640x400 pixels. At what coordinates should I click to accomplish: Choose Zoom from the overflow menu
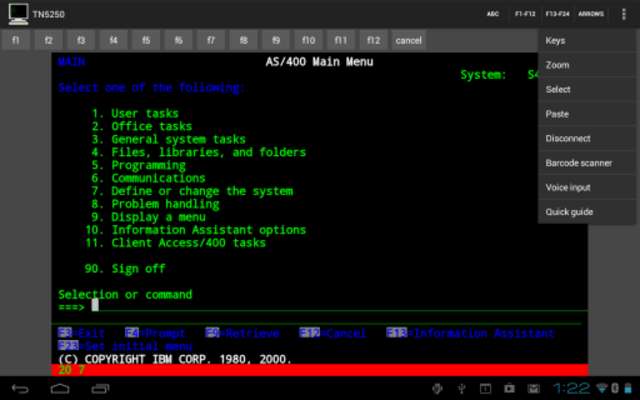click(x=587, y=65)
